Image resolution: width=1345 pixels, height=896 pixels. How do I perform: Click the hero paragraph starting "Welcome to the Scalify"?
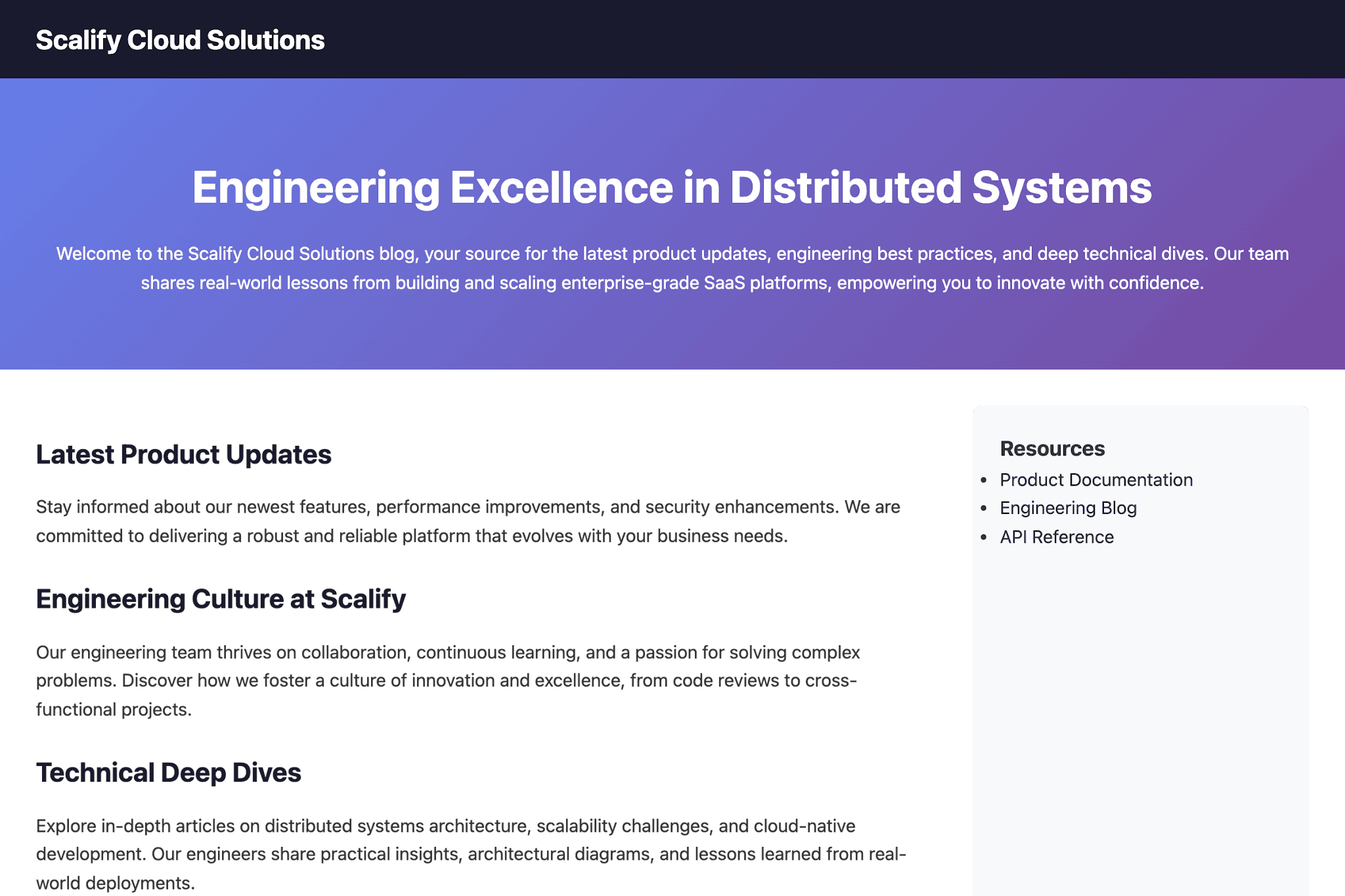(672, 268)
